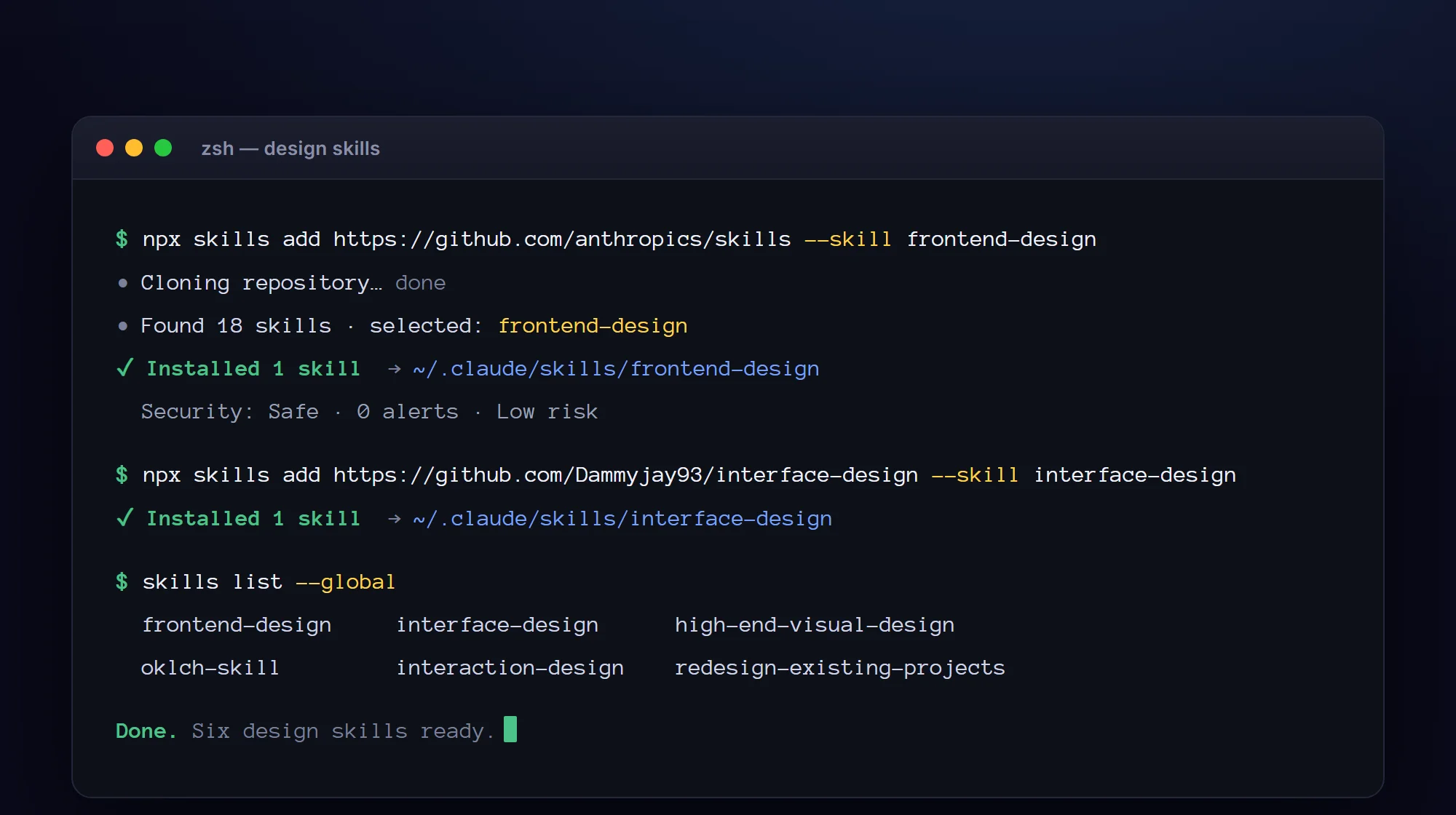This screenshot has height=815, width=1456.
Task: Click the 'Cloning repository…' text
Action: click(x=261, y=283)
